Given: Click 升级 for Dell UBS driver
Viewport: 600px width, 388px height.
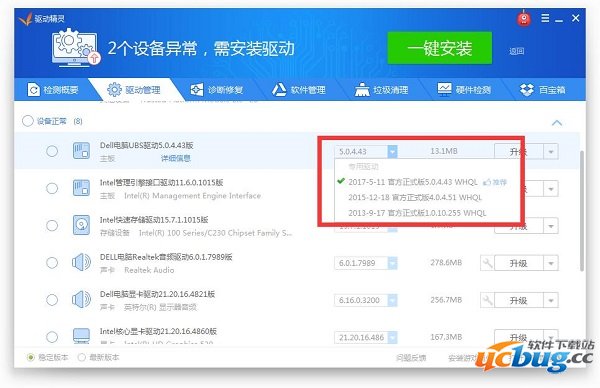Looking at the screenshot, I should tap(518, 152).
